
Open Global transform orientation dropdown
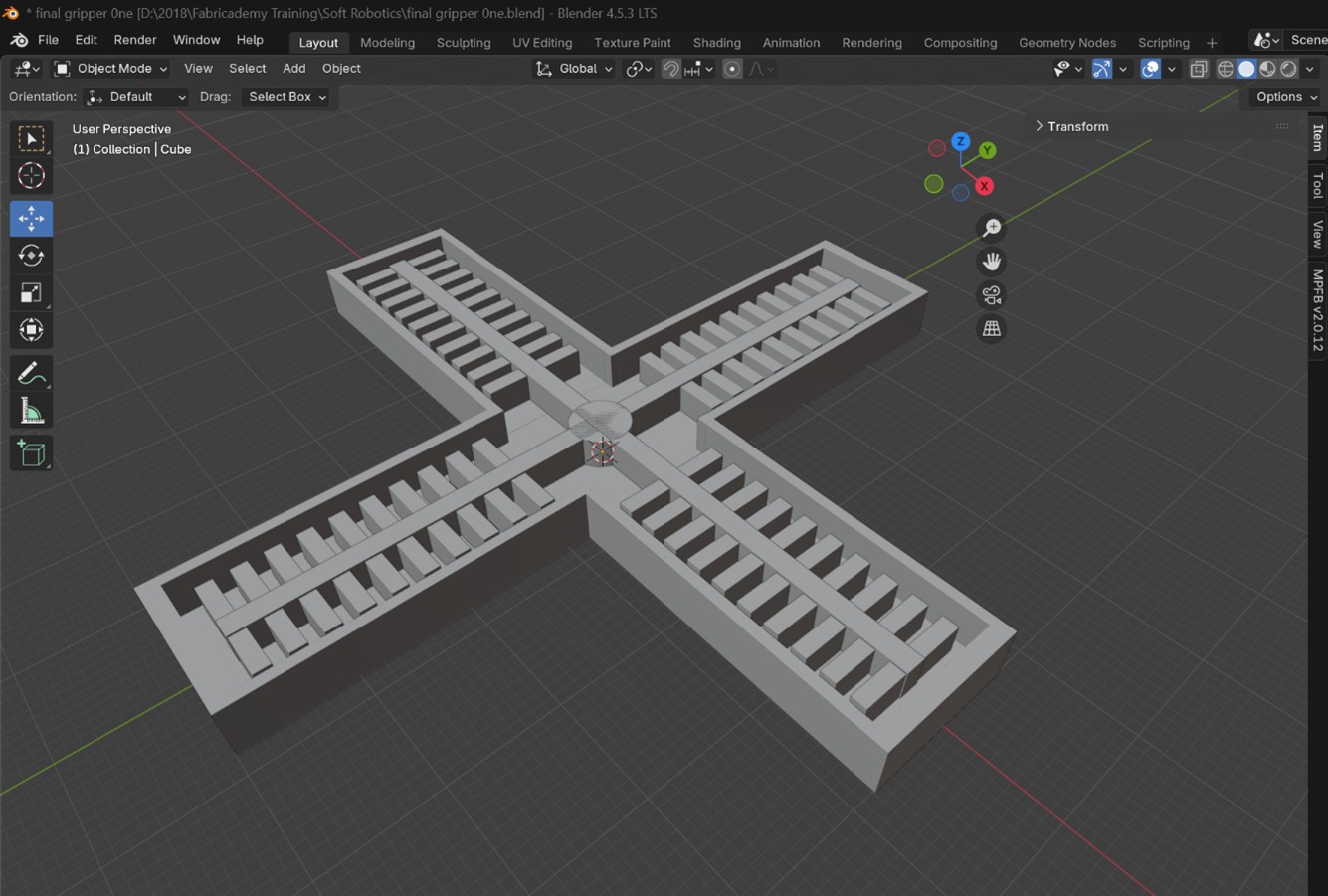tap(575, 69)
